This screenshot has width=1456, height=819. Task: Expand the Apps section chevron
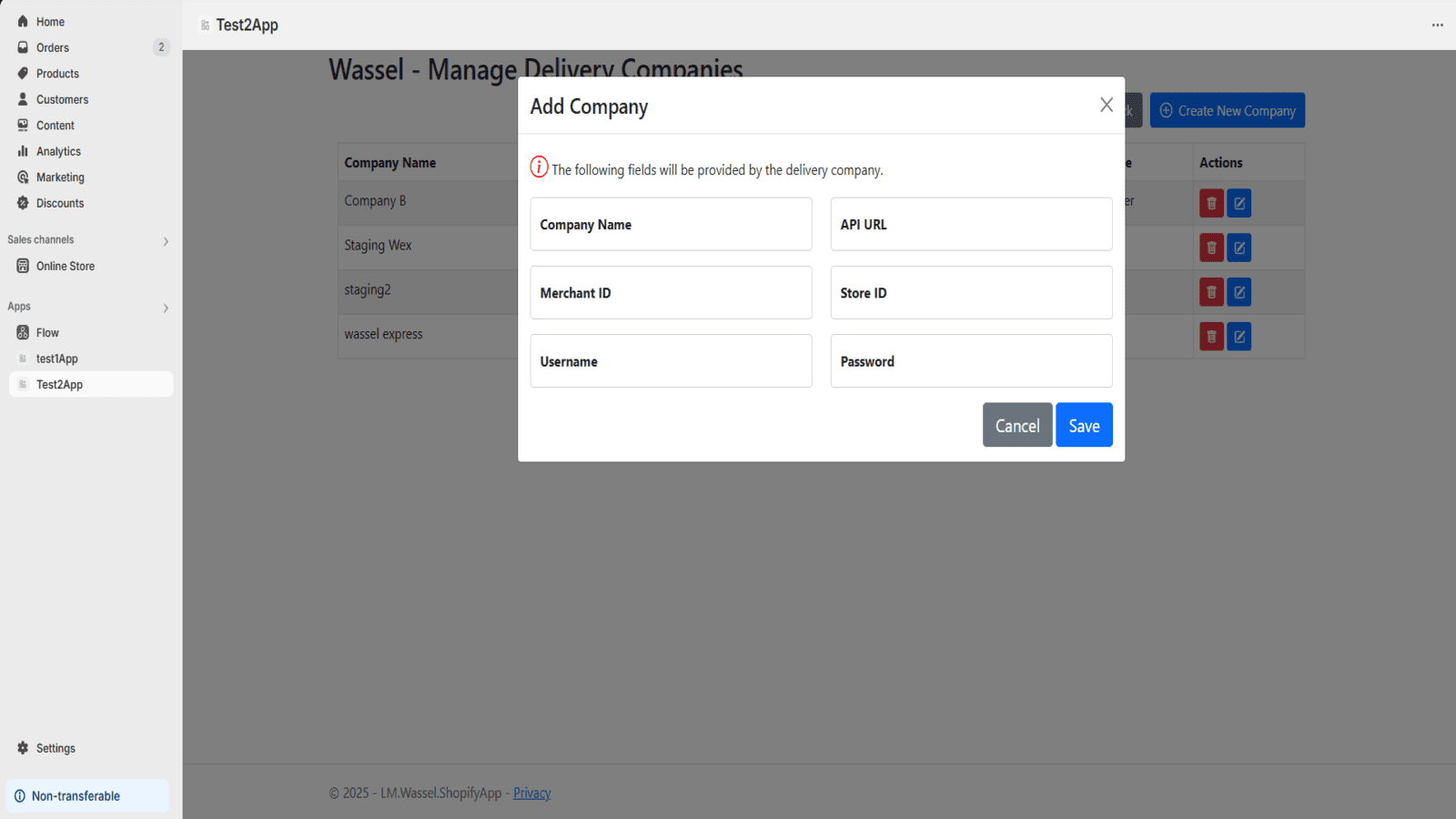point(166,308)
